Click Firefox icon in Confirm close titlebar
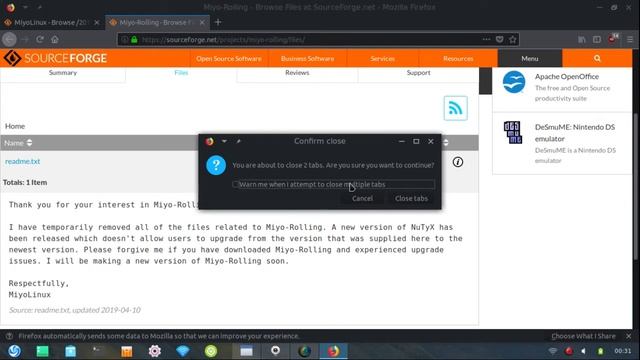This screenshot has height=360, width=640. coord(210,141)
